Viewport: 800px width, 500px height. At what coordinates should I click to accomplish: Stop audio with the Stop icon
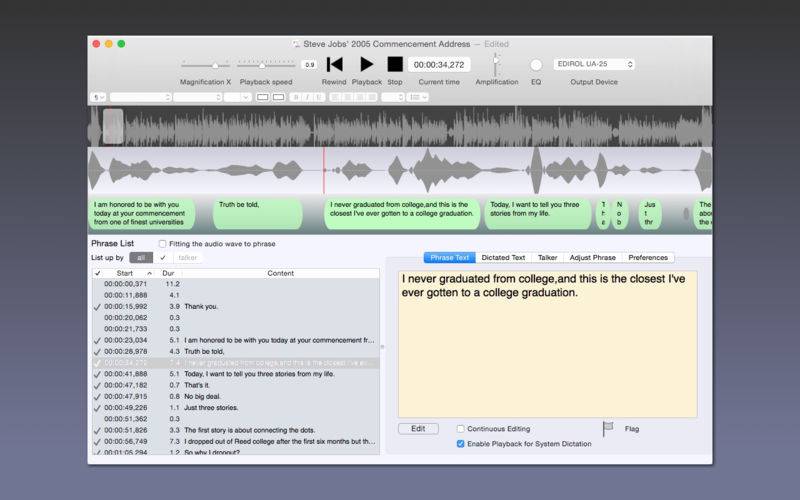395,65
